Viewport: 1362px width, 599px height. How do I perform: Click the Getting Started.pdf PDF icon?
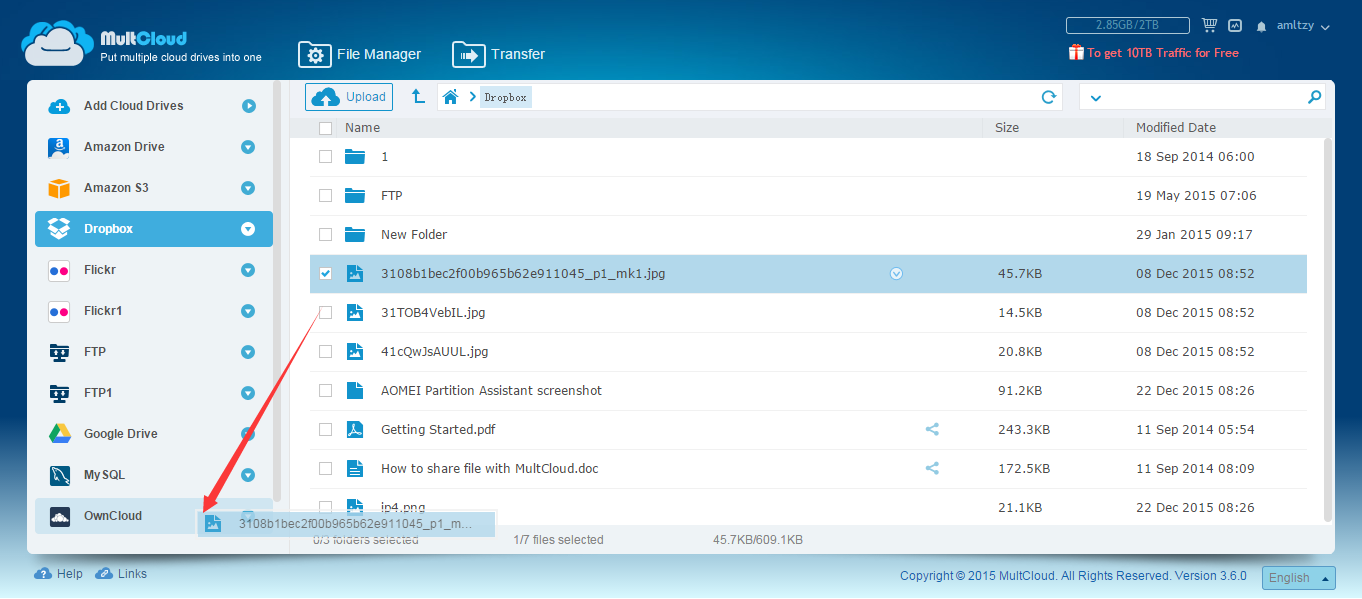[x=355, y=430]
